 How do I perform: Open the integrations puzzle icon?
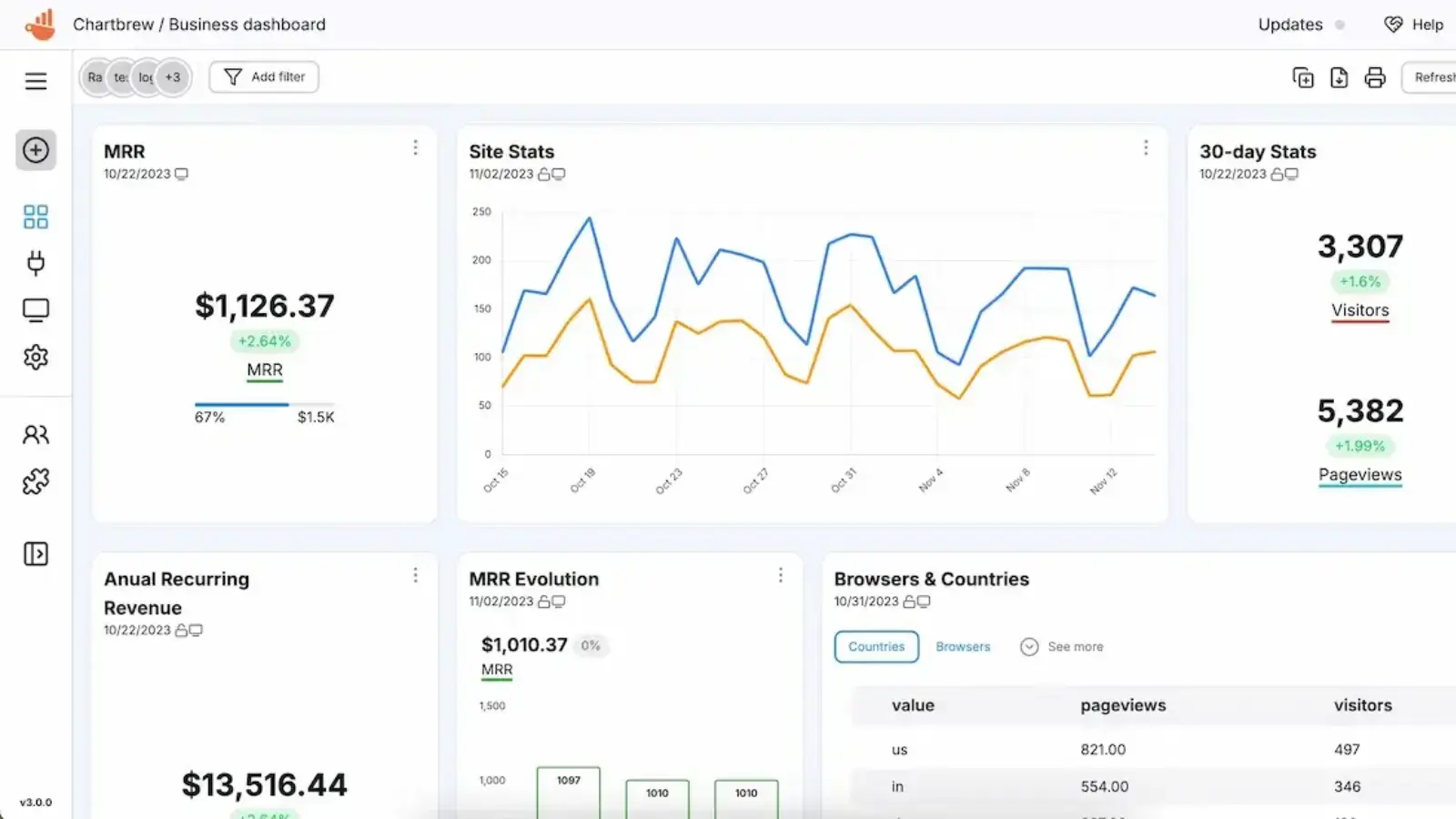[35, 481]
